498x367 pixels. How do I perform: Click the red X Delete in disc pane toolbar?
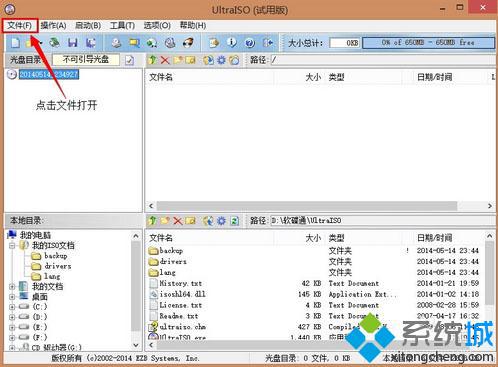point(165,60)
